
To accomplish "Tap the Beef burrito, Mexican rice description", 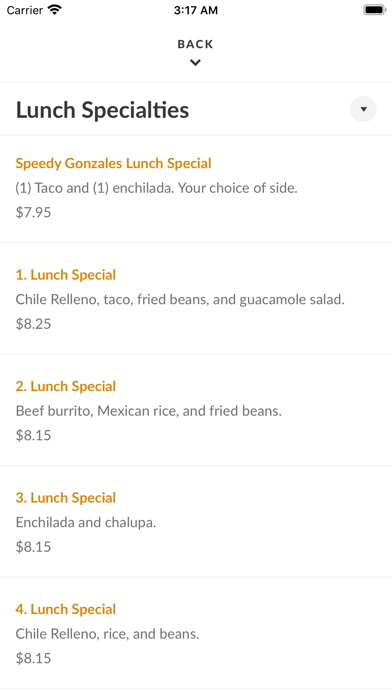I will tap(148, 411).
